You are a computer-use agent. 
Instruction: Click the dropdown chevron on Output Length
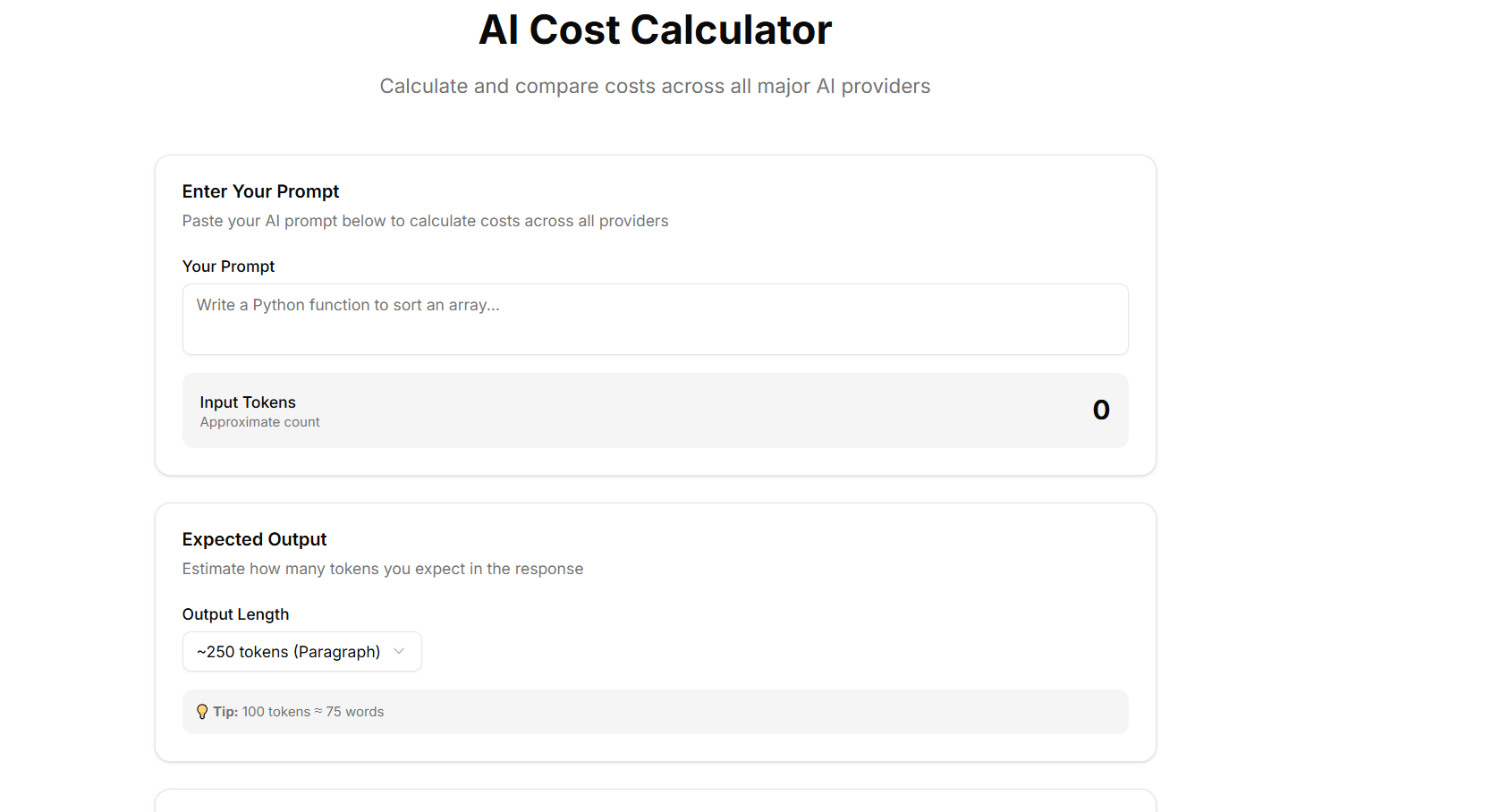pyautogui.click(x=399, y=651)
